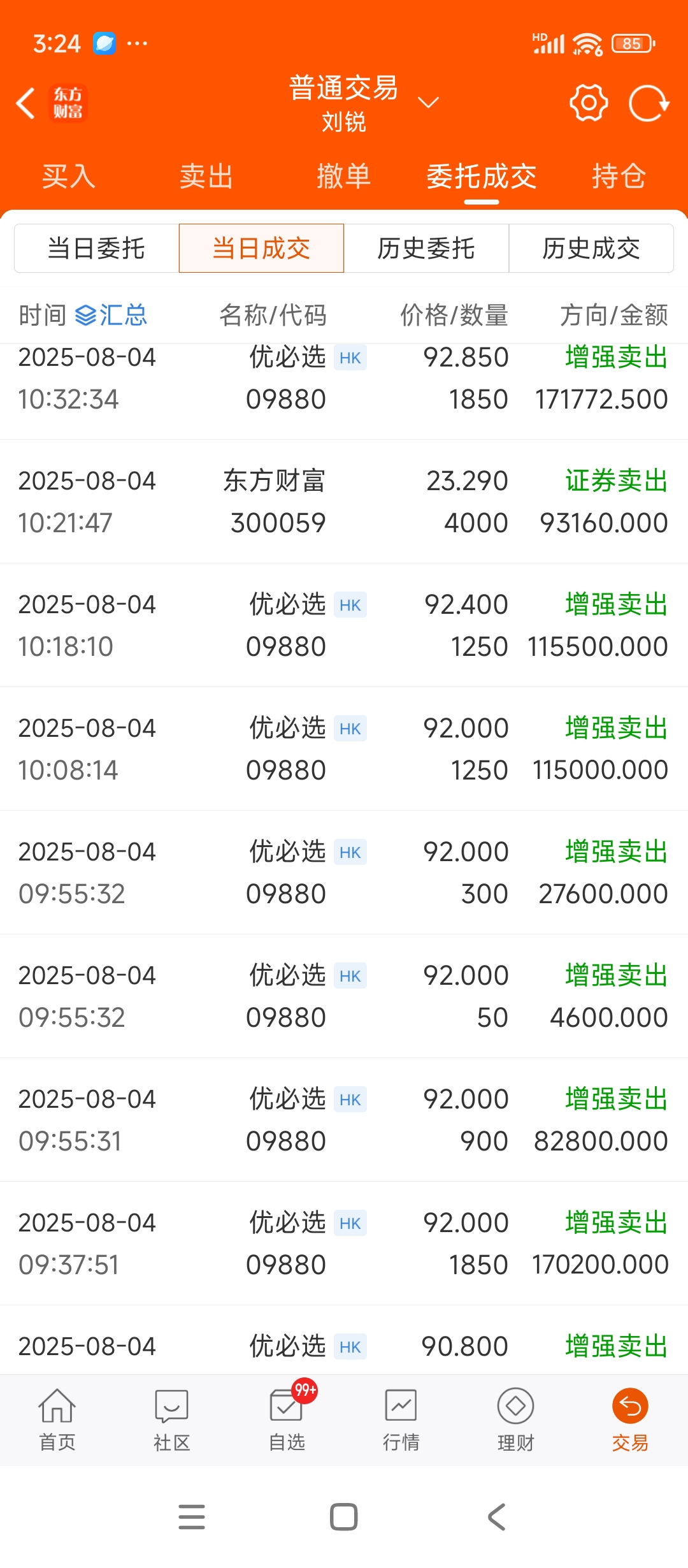Screen dimensions: 688x1568
Task: Open the 持仓 positions tab
Action: [619, 176]
